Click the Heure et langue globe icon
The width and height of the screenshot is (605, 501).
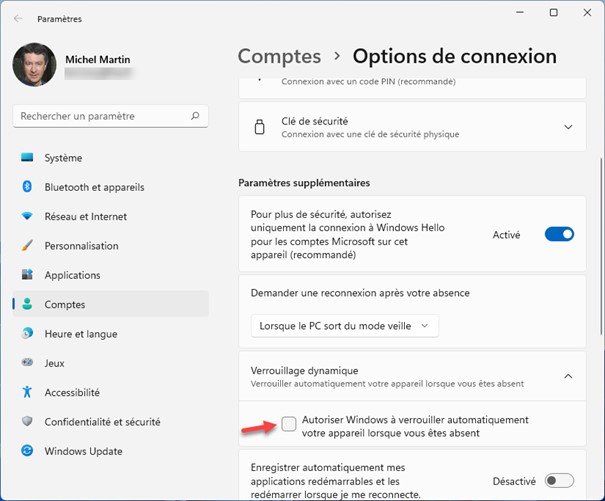(x=27, y=334)
